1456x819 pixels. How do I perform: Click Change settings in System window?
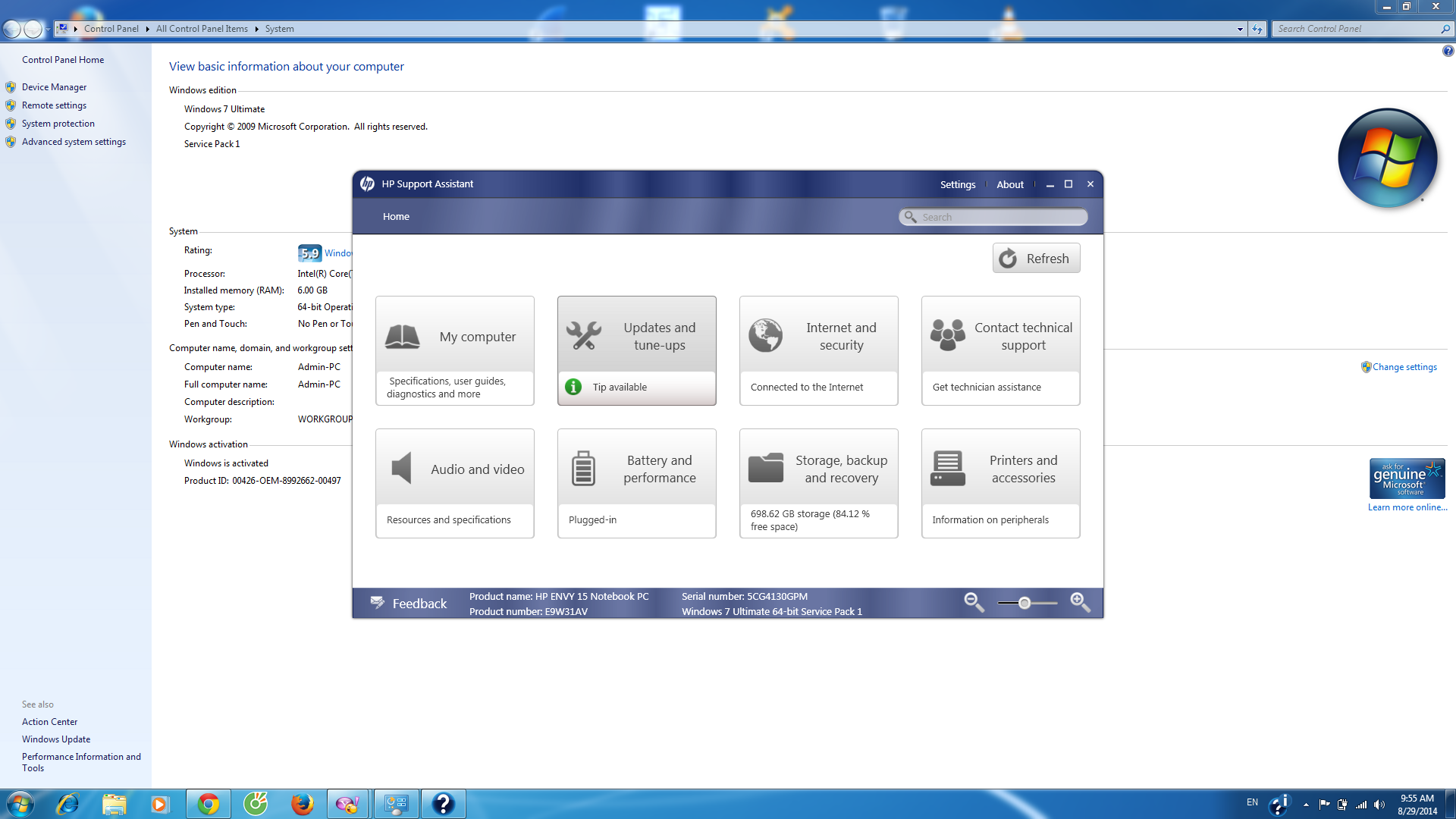pyautogui.click(x=1404, y=367)
